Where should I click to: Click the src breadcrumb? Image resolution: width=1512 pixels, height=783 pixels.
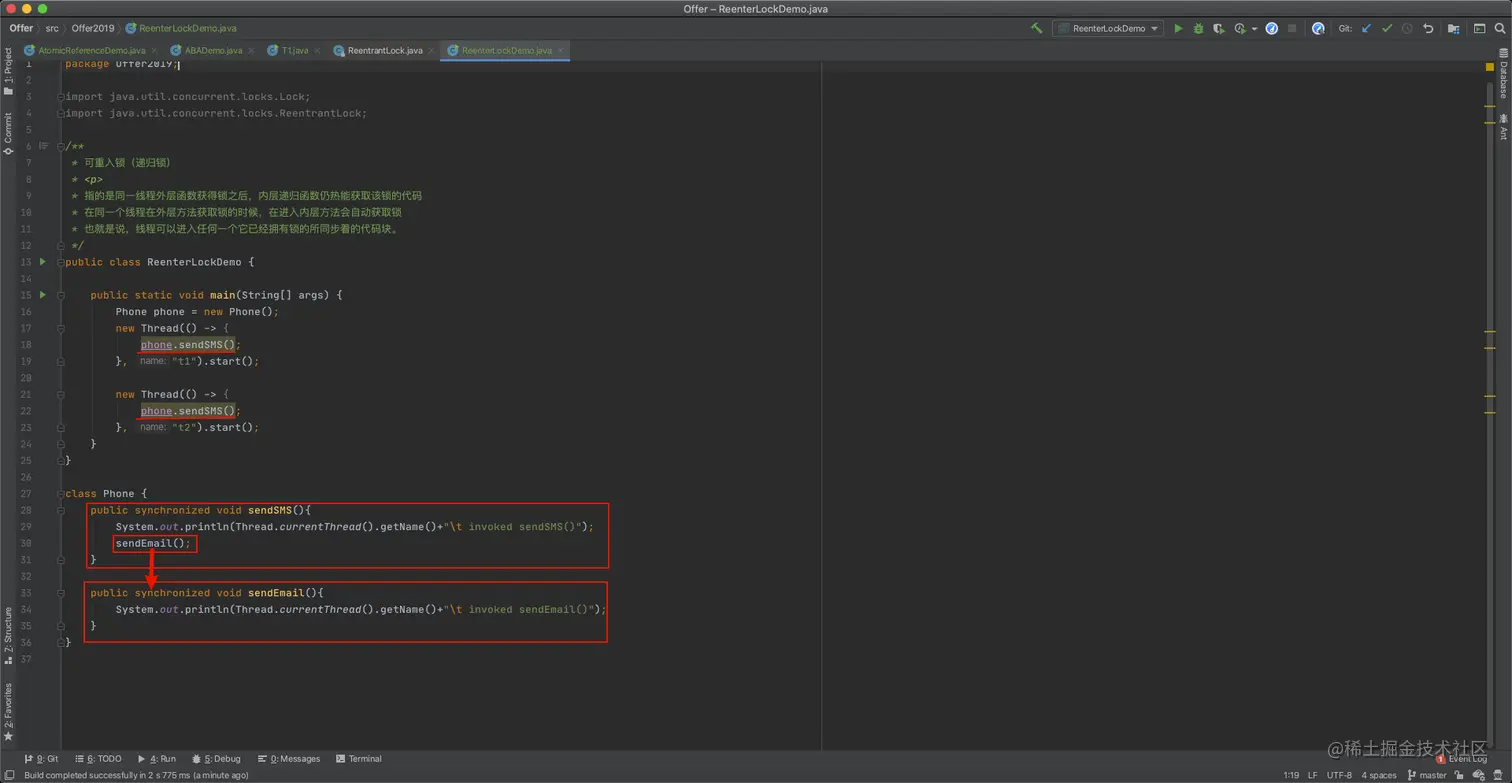click(52, 28)
